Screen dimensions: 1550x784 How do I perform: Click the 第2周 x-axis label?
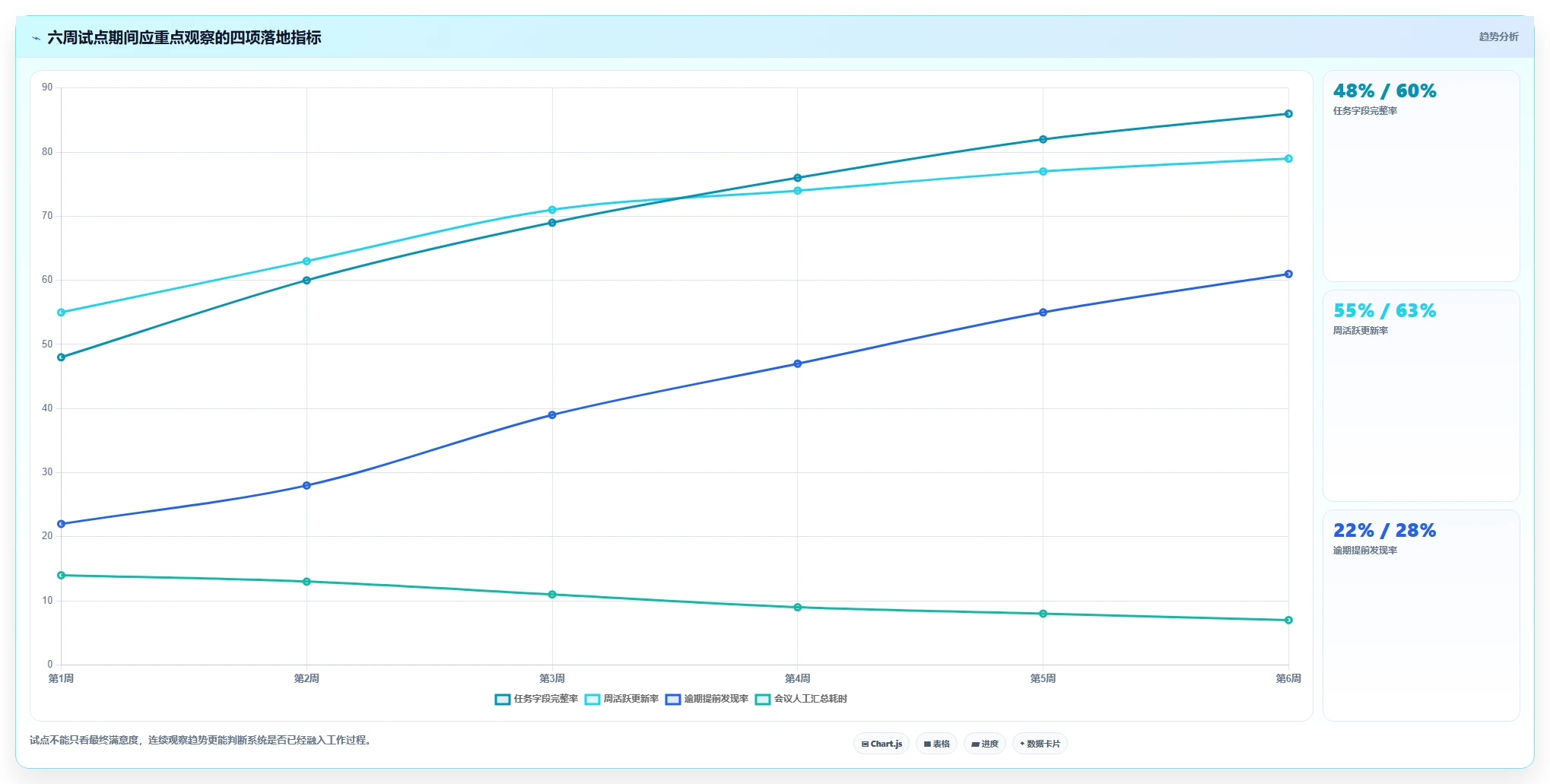pos(307,678)
